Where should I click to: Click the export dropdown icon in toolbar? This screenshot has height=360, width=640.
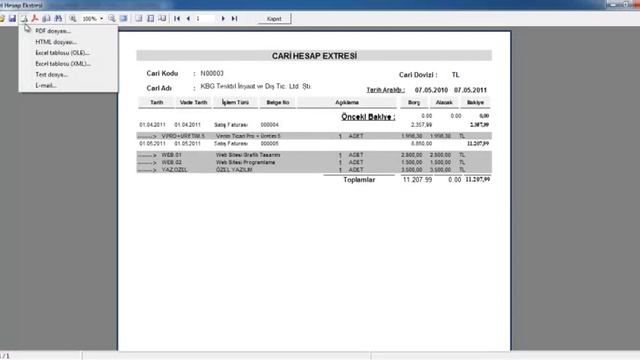(24, 18)
